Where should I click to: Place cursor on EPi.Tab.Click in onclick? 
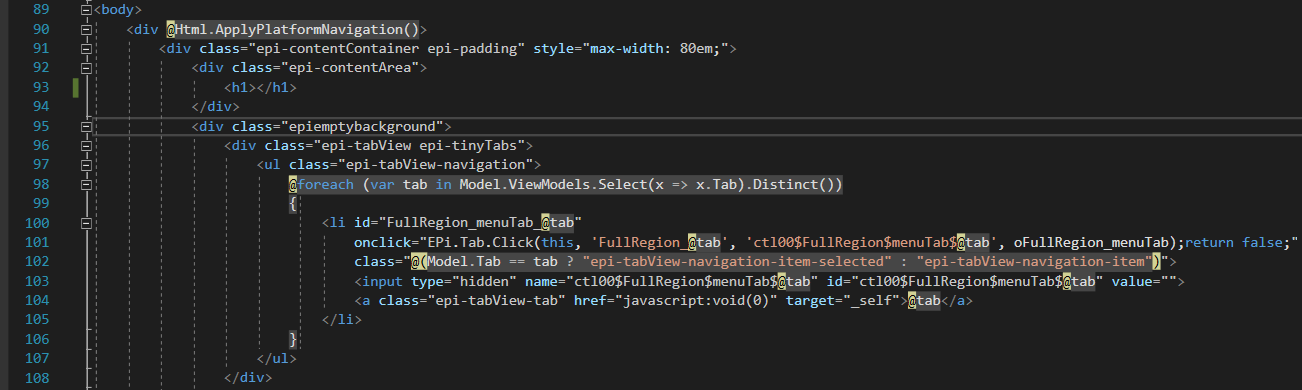coord(480,243)
